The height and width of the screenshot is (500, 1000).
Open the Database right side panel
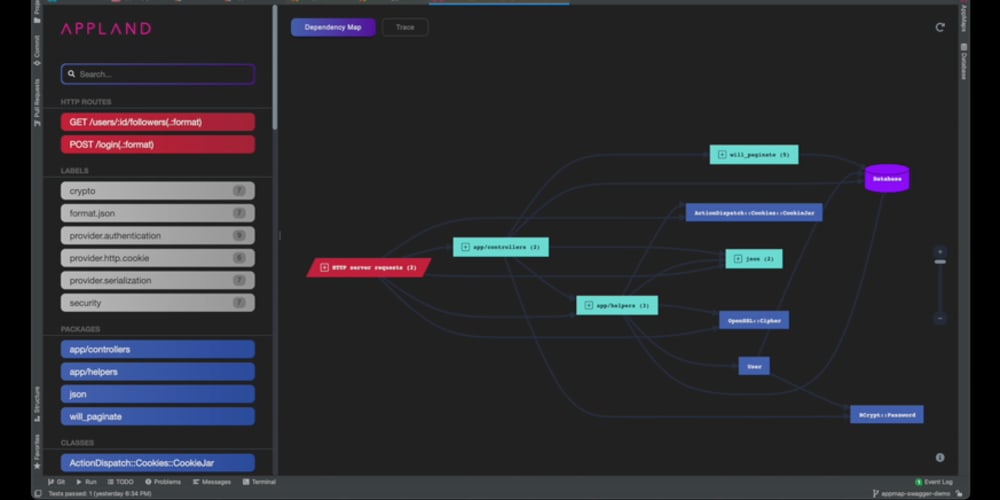tap(964, 61)
